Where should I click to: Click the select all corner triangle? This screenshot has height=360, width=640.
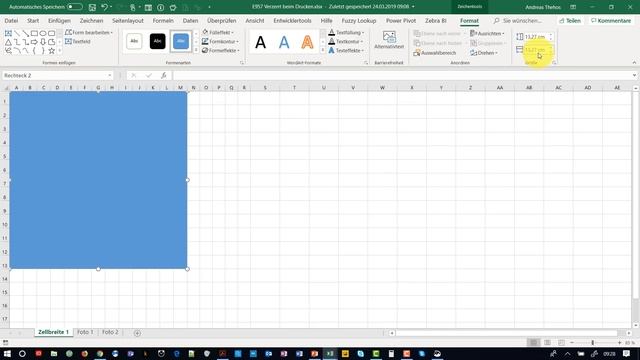pos(6,88)
